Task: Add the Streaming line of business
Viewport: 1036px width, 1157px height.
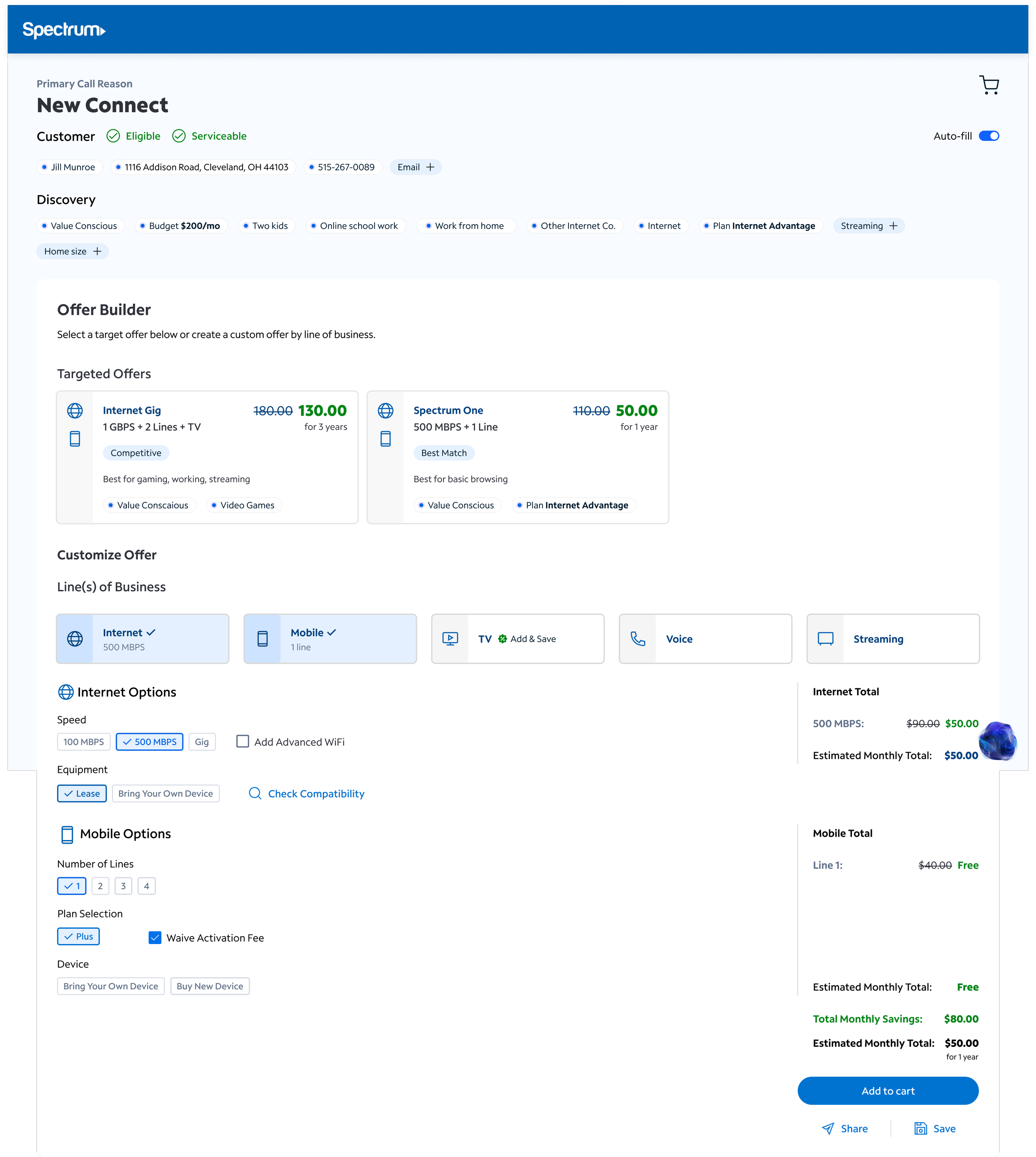Action: pyautogui.click(x=893, y=639)
